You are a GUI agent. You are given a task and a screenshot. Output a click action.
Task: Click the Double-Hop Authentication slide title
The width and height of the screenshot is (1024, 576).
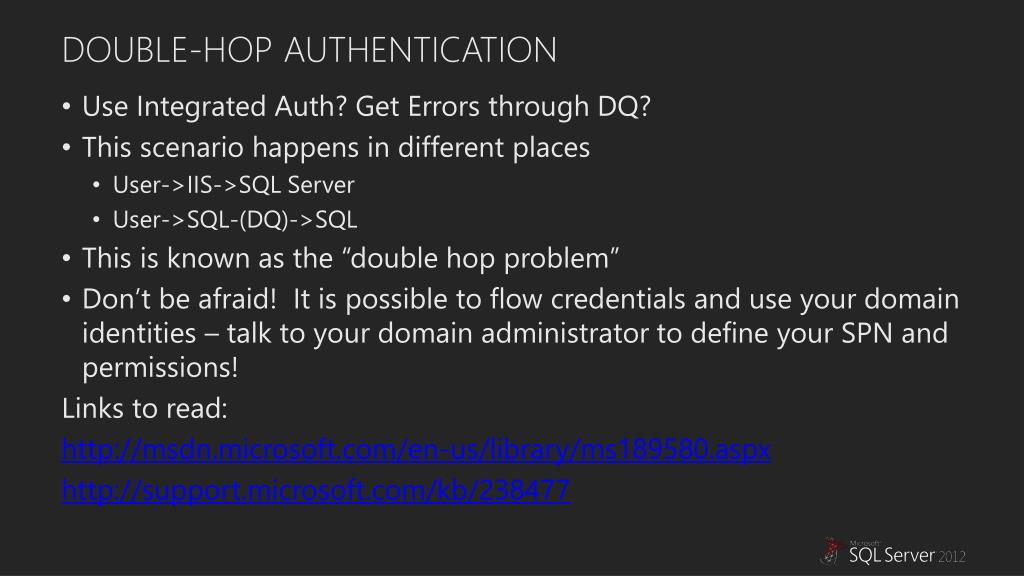pos(310,50)
